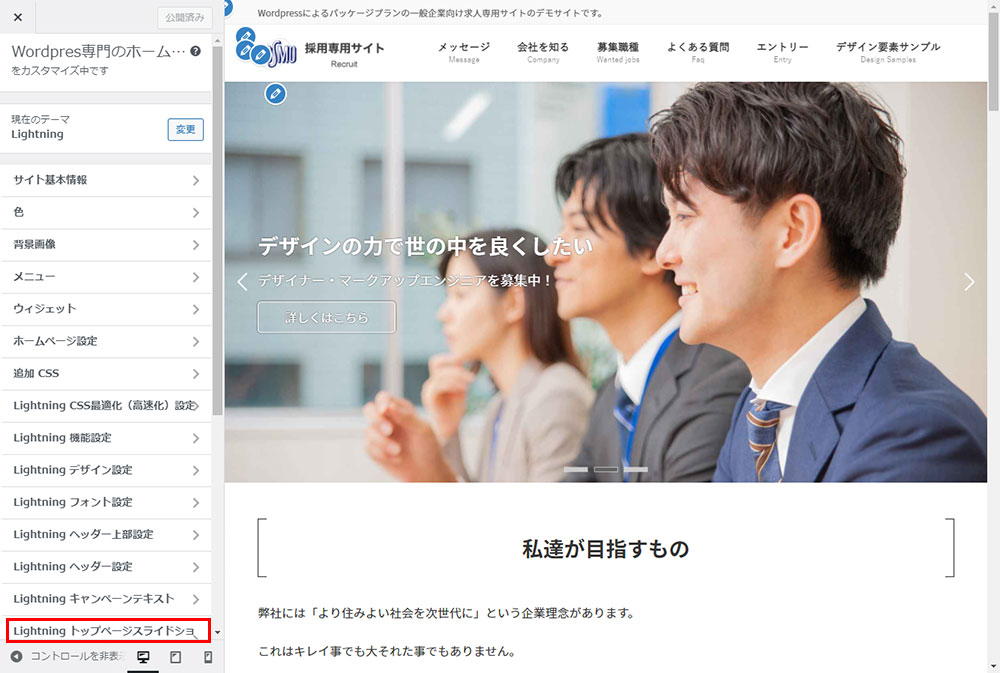Close the customizer with the X icon
1000x673 pixels.
pyautogui.click(x=18, y=17)
